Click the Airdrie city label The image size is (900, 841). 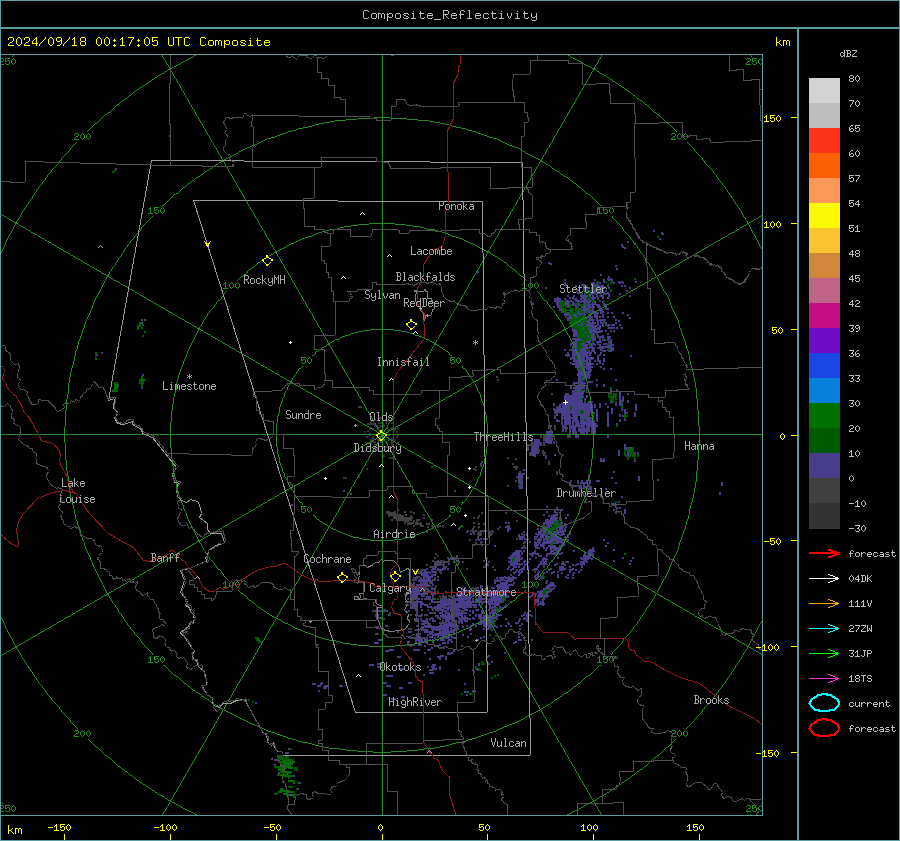click(394, 534)
